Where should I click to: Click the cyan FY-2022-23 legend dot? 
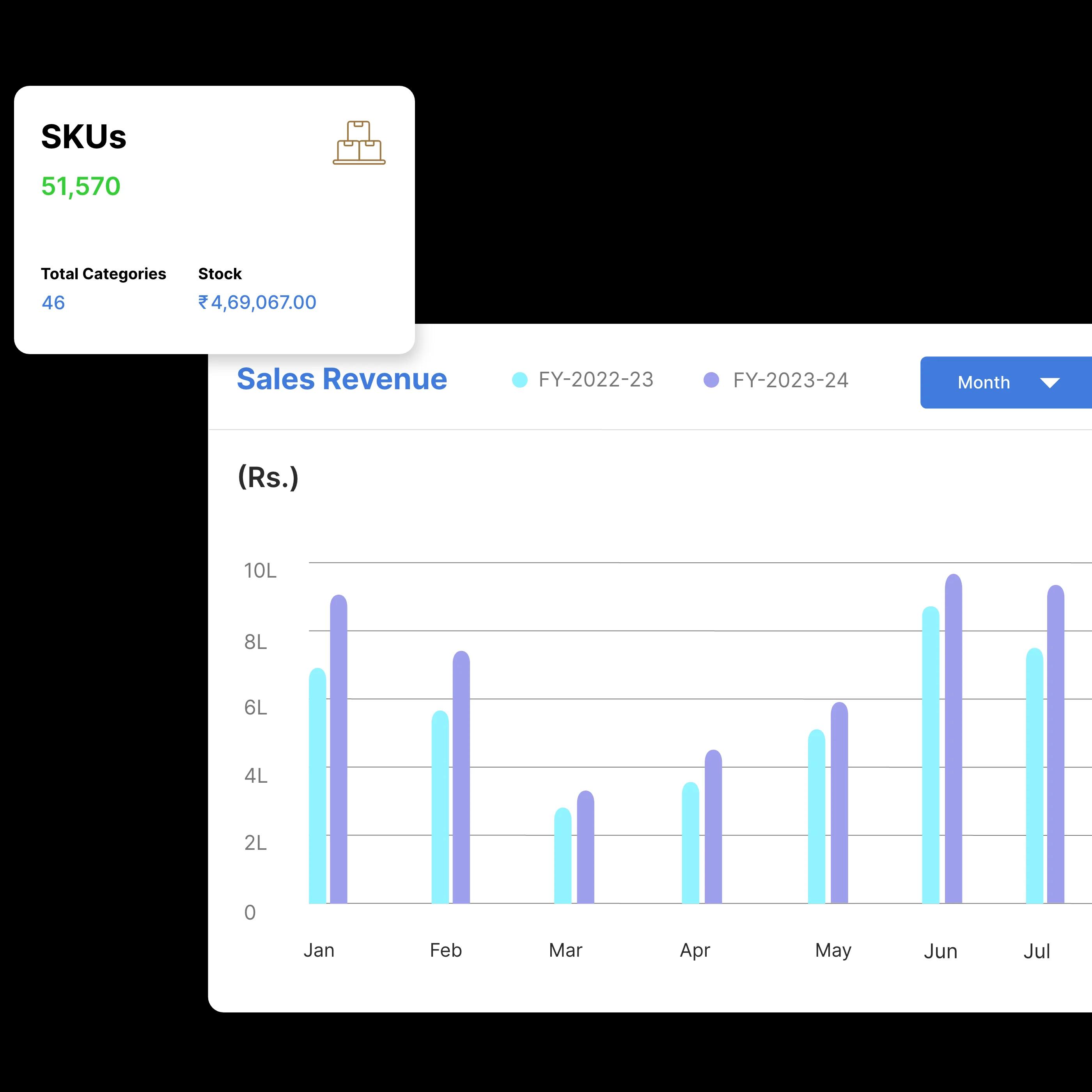(519, 380)
